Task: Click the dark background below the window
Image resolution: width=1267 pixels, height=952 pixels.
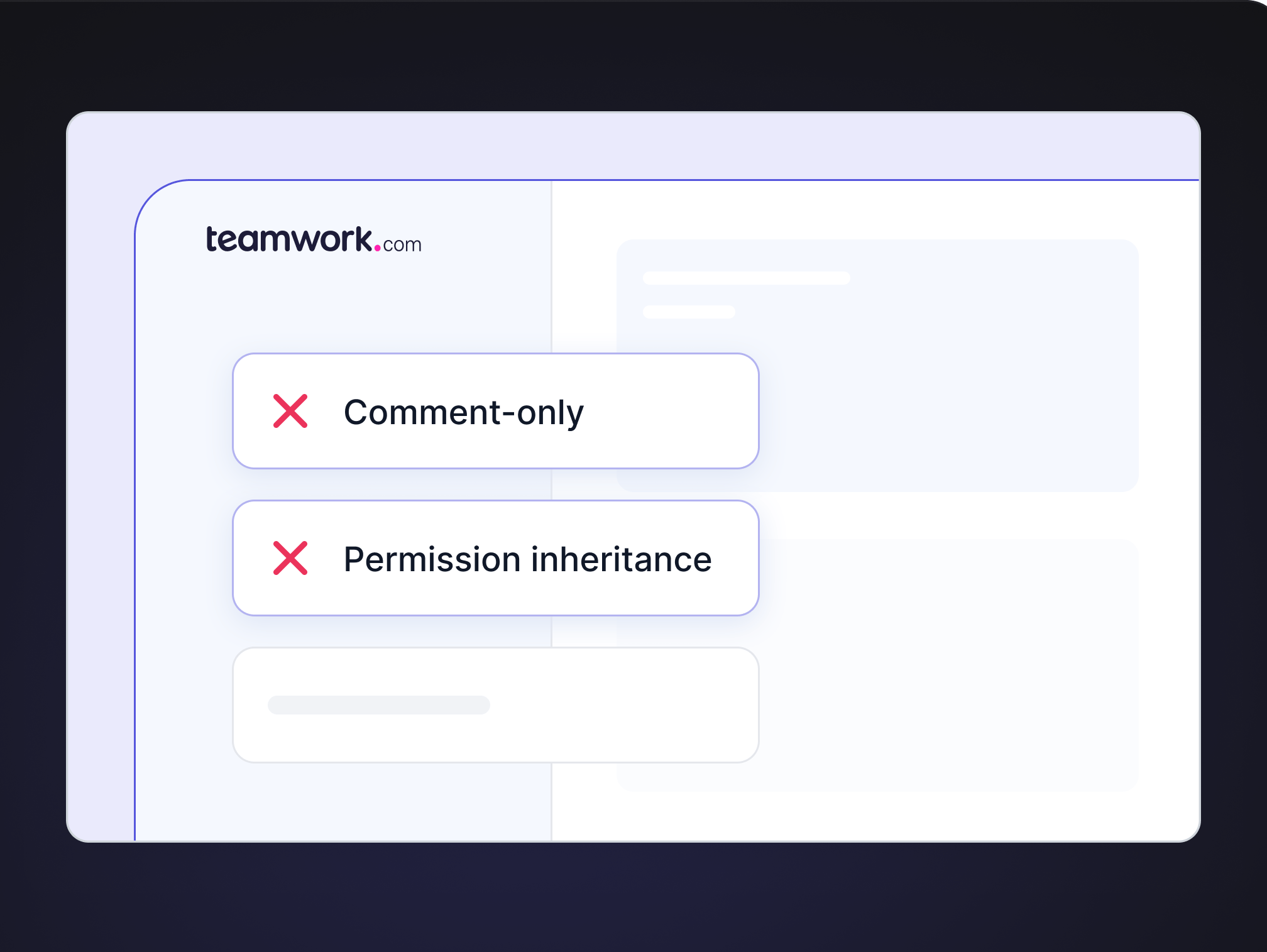Action: 628,899
